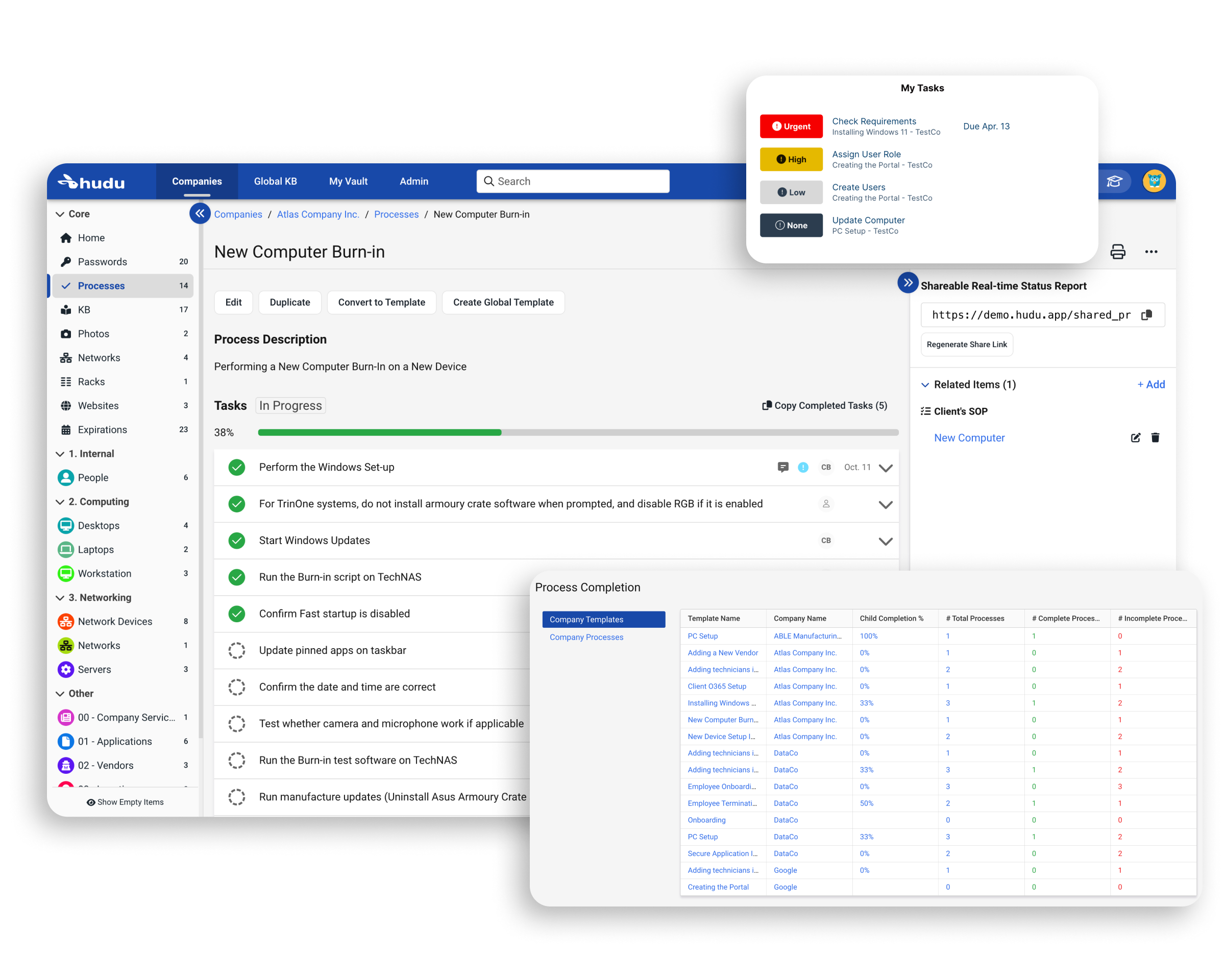This screenshot has width=1225, height=980.
Task: Open Expirations from the Core sidebar
Action: pos(102,429)
